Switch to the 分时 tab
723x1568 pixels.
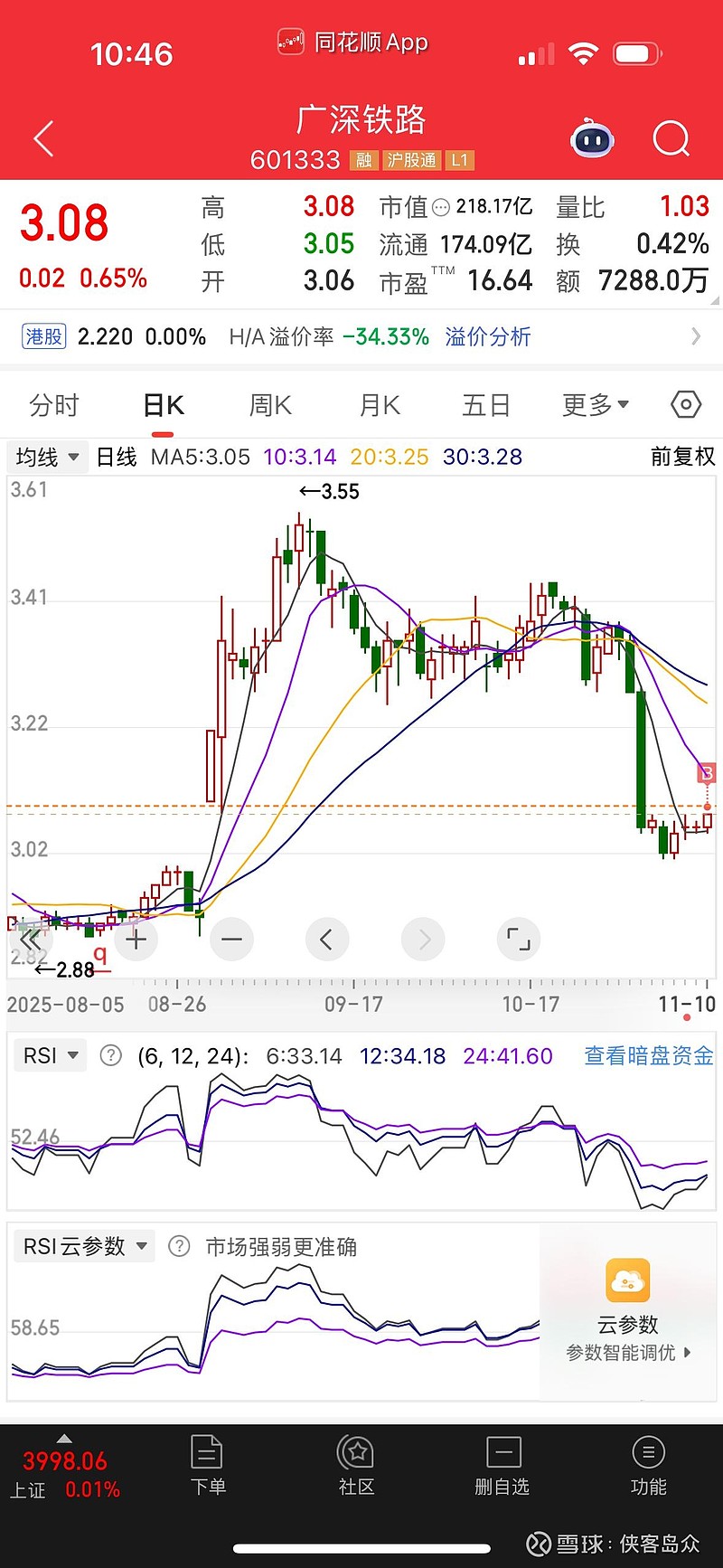(54, 405)
